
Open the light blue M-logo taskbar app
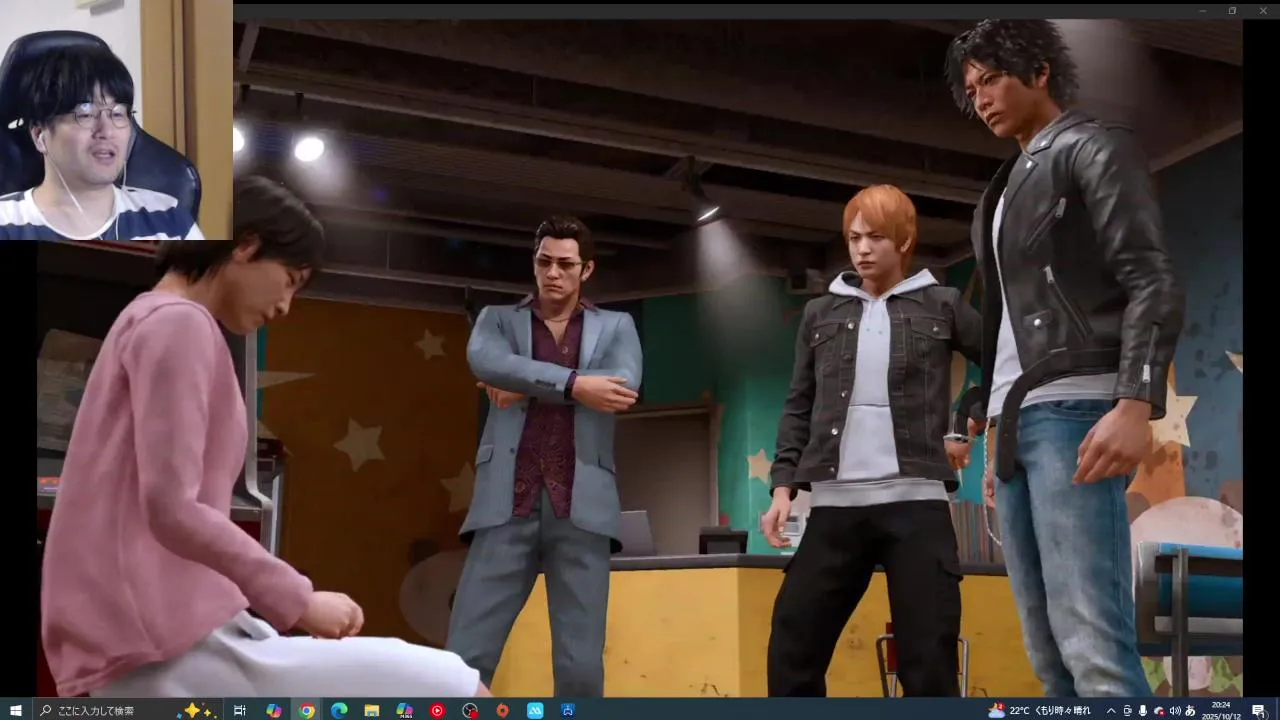click(x=535, y=710)
